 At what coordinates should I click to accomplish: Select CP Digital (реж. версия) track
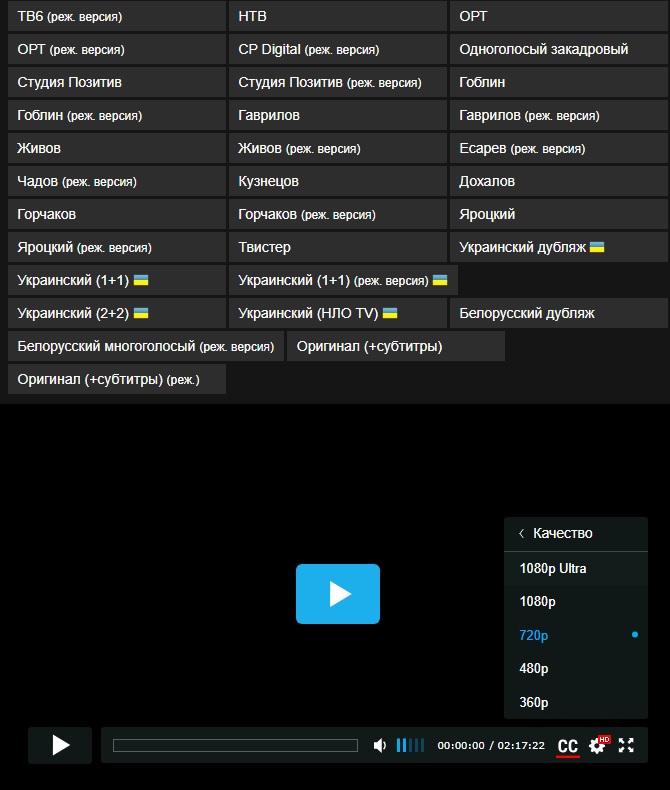coord(338,49)
